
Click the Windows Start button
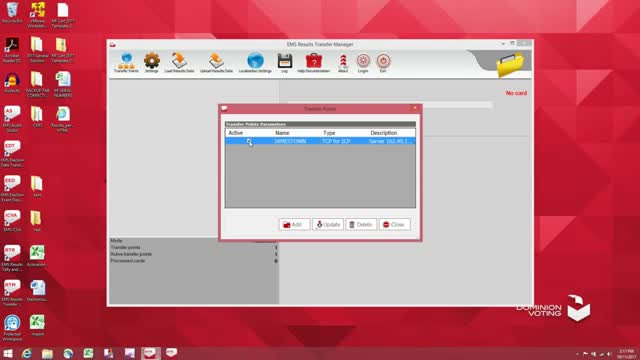coord(8,353)
